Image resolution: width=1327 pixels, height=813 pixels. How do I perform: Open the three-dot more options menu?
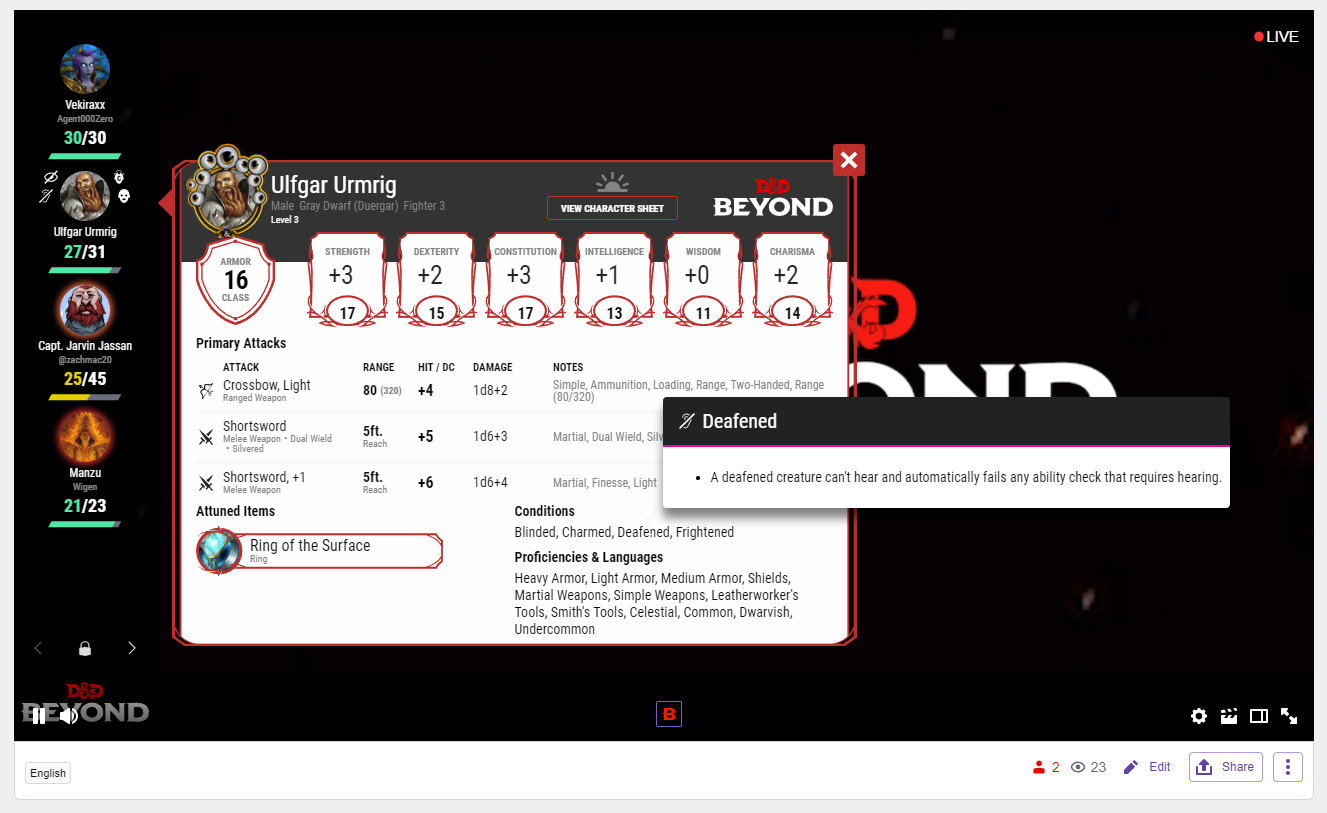tap(1288, 767)
